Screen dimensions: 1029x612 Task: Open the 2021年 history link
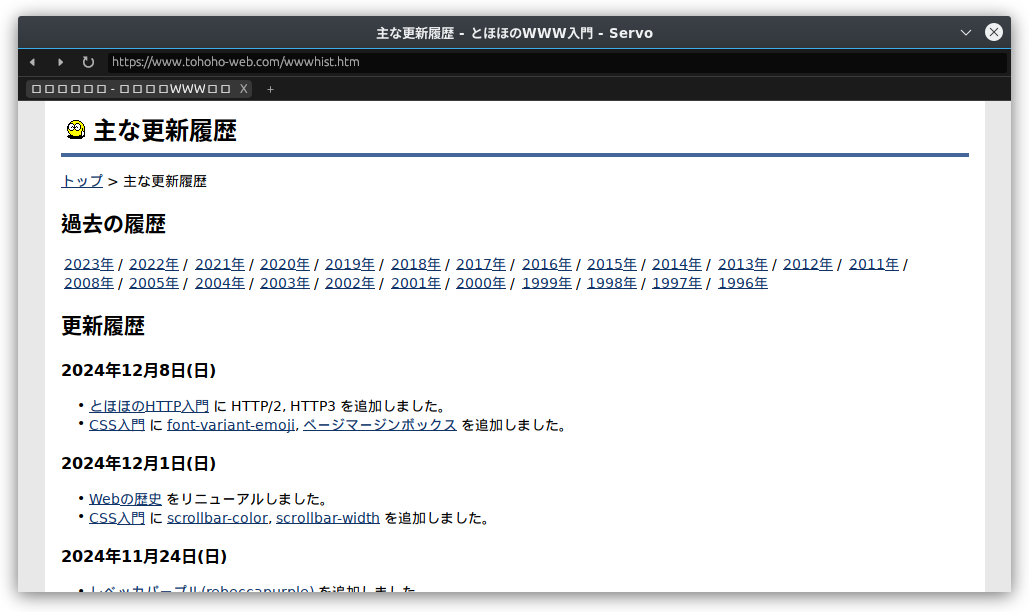click(220, 264)
